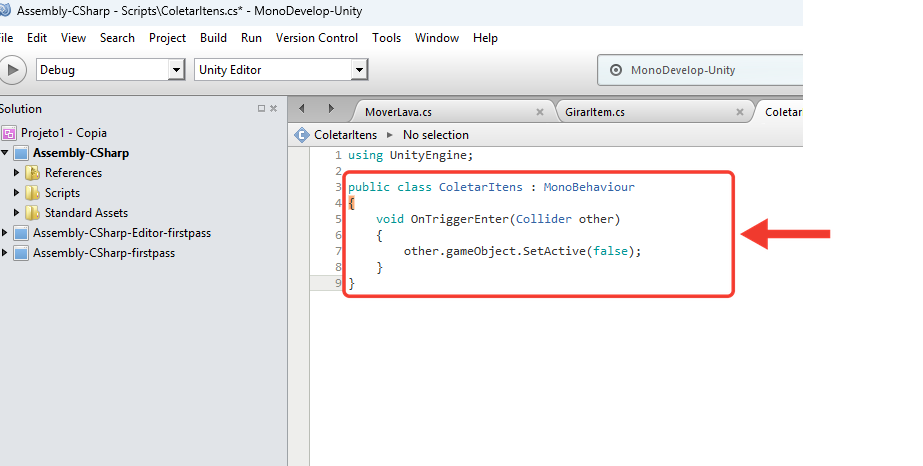Screen dimensions: 923x466
Task: Close the MoverLava.cs tab
Action: 540,112
